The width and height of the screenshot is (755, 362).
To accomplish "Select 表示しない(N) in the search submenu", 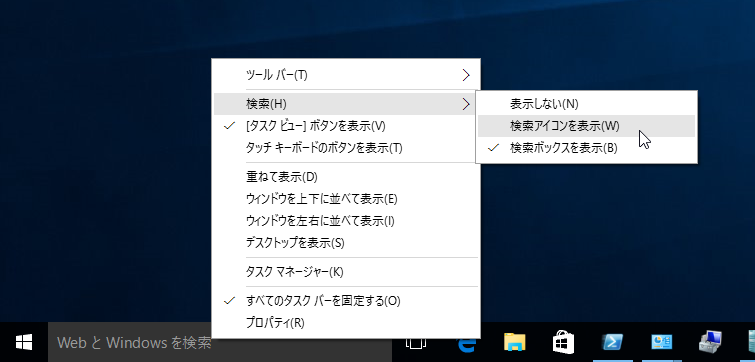I will pos(586,103).
